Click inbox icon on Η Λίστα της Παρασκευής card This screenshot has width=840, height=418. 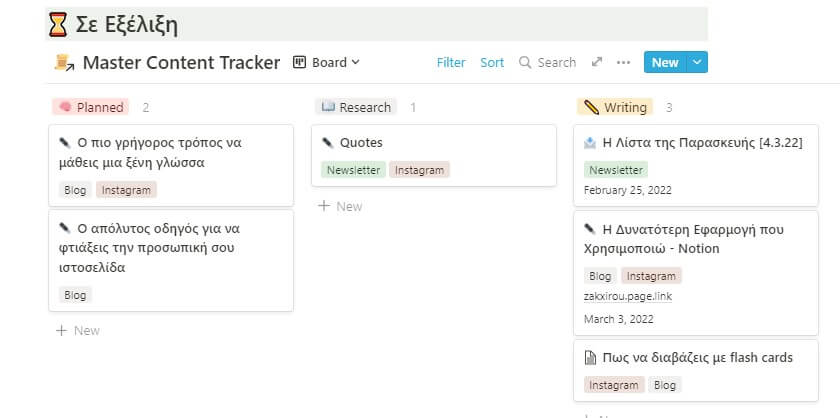pyautogui.click(x=590, y=143)
